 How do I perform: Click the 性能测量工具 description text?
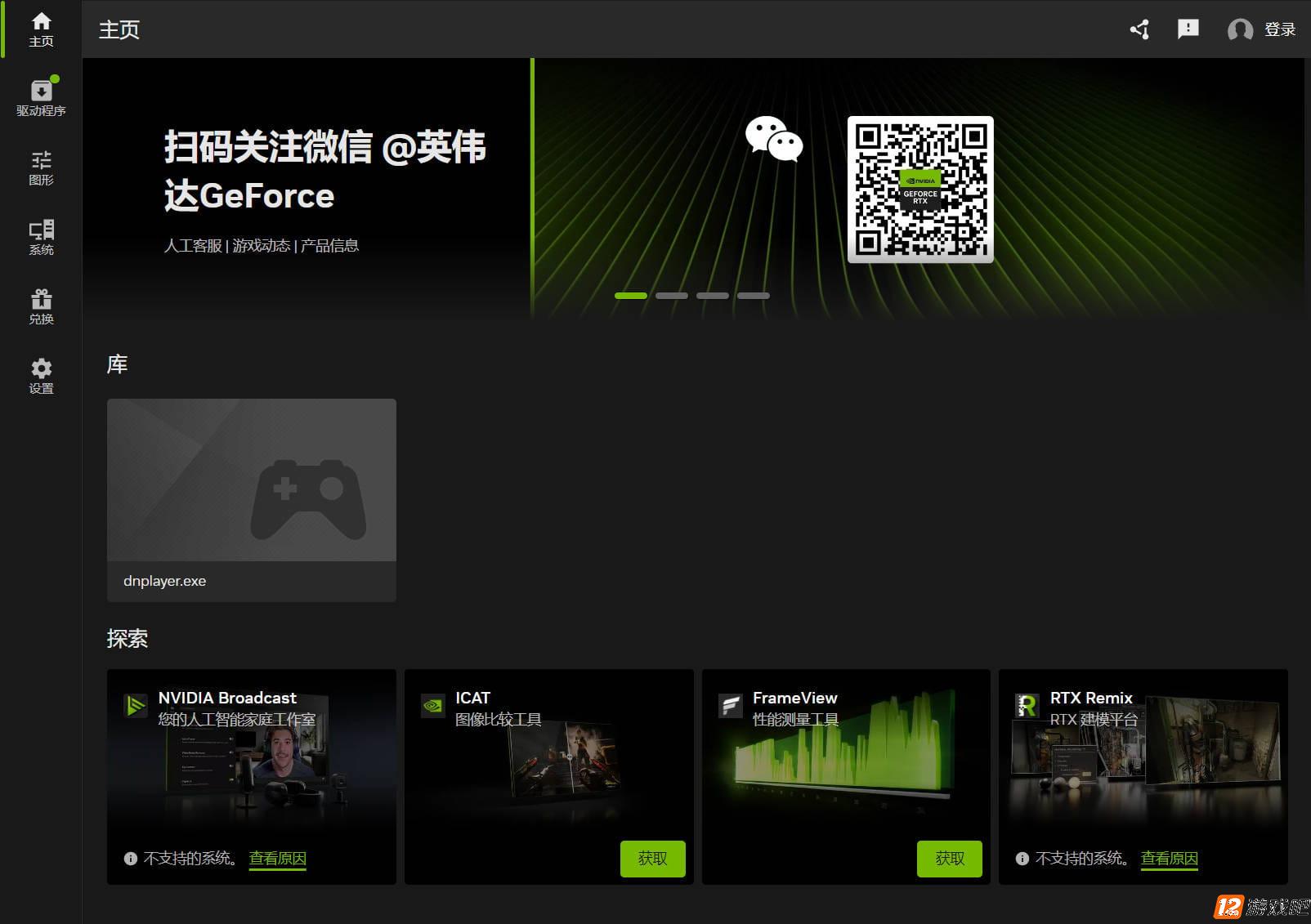(796, 720)
